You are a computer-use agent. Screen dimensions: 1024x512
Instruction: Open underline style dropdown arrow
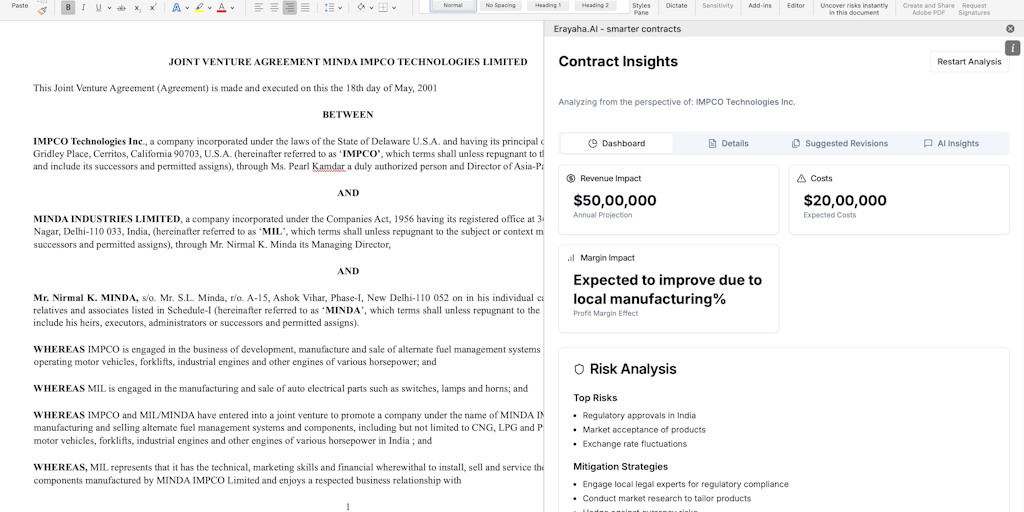click(108, 8)
